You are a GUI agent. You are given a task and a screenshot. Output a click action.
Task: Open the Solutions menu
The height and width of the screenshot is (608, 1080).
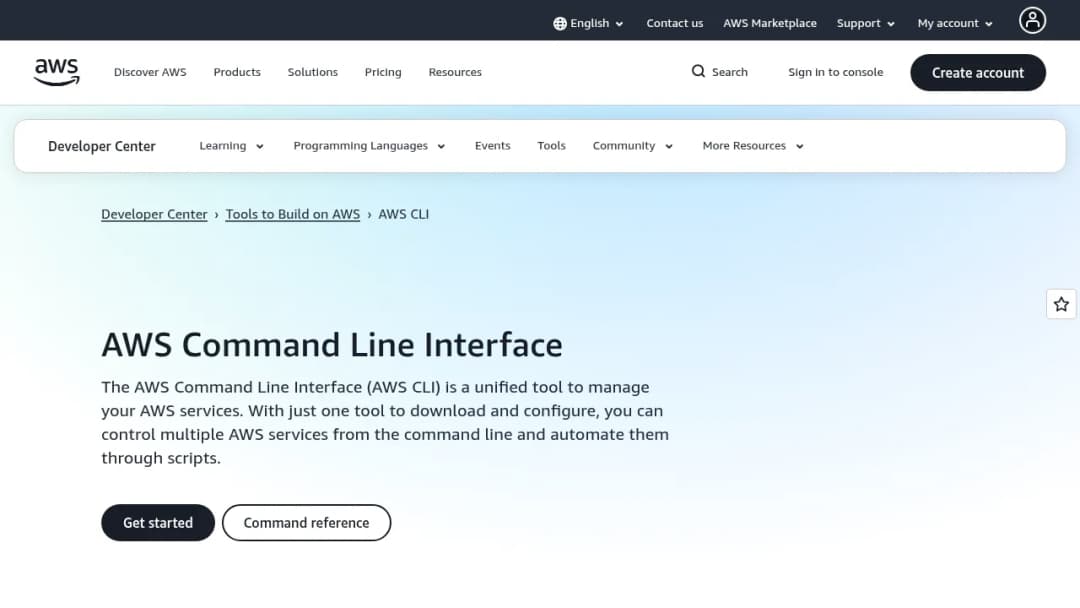[313, 72]
